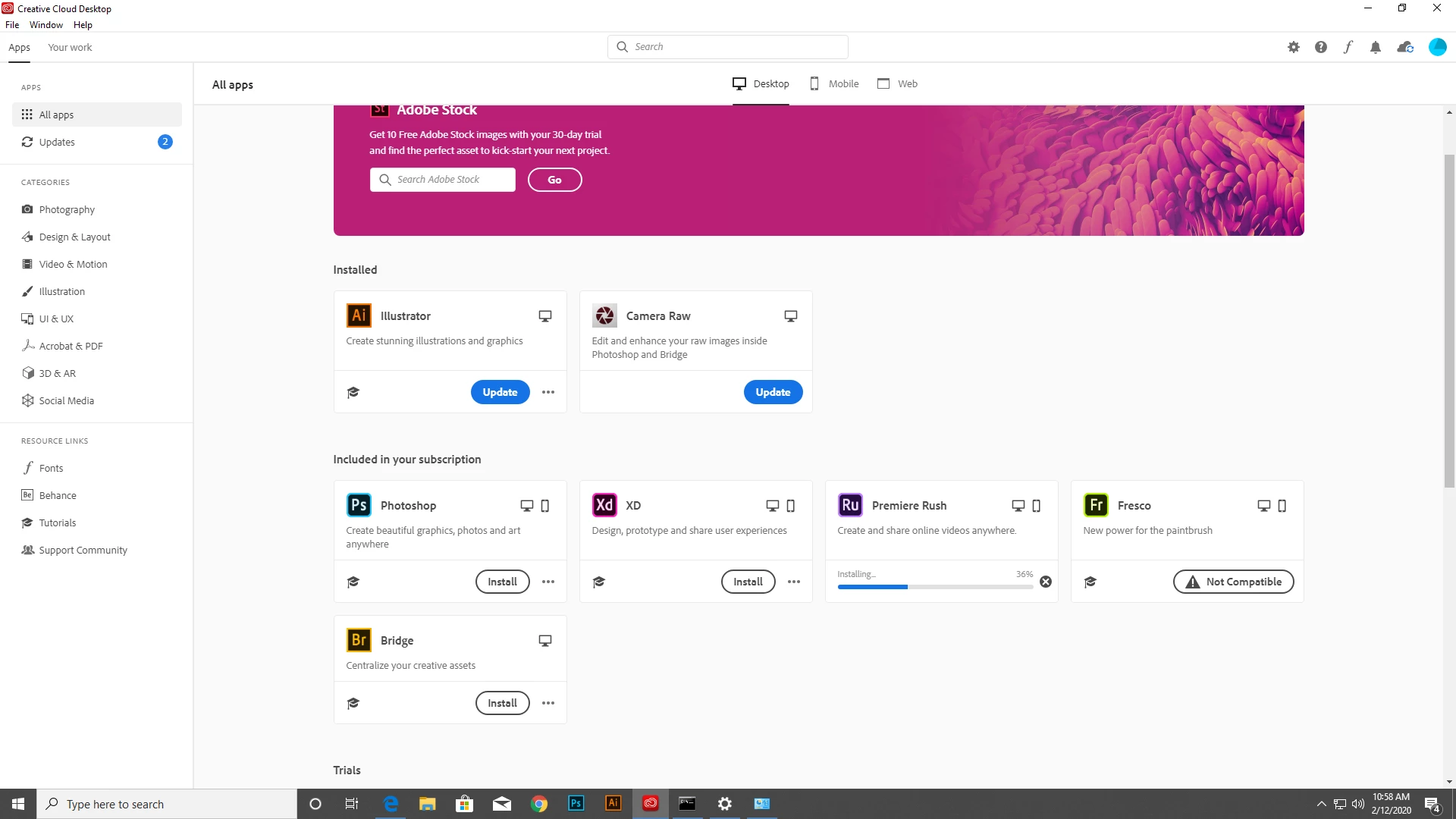The image size is (1456, 819).
Task: Click the Premiere Rush install progress bar
Action: coord(934,587)
